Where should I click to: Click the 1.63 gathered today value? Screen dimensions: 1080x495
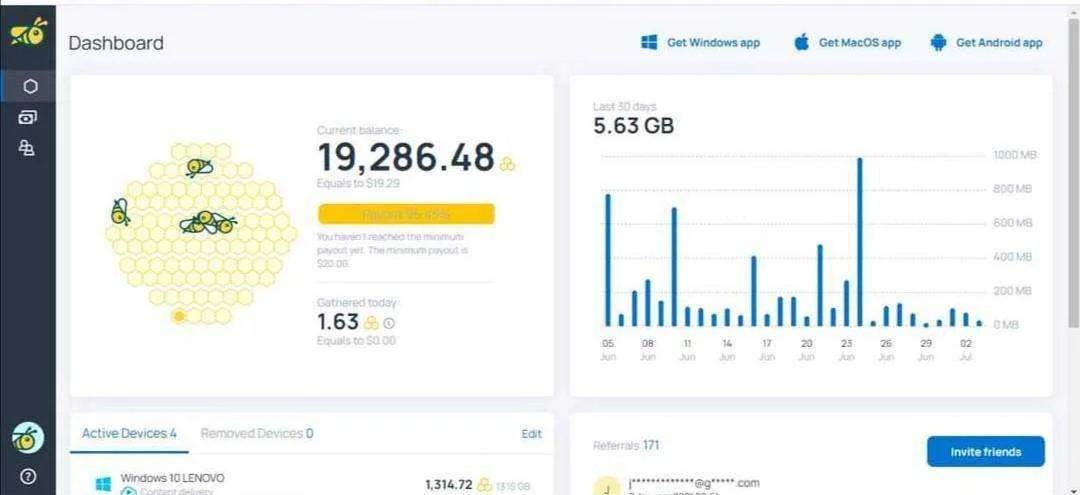[x=338, y=322]
